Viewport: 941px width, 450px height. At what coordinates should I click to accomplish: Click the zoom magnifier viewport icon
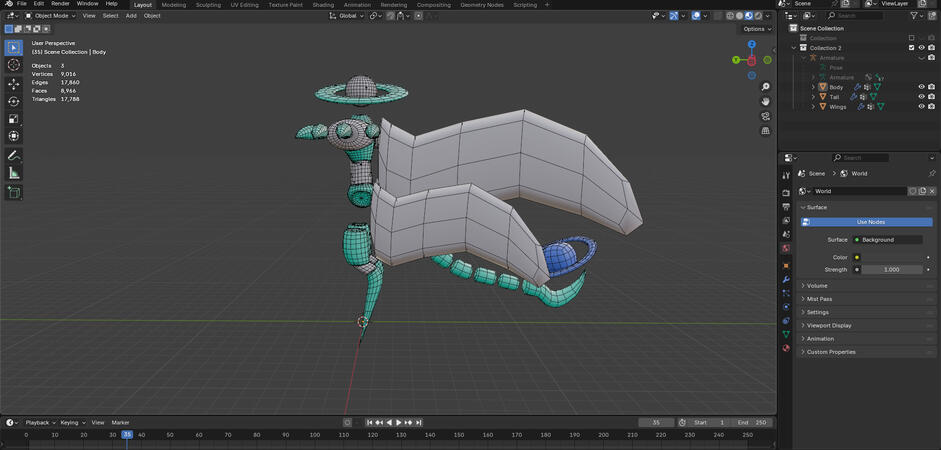pos(766,86)
